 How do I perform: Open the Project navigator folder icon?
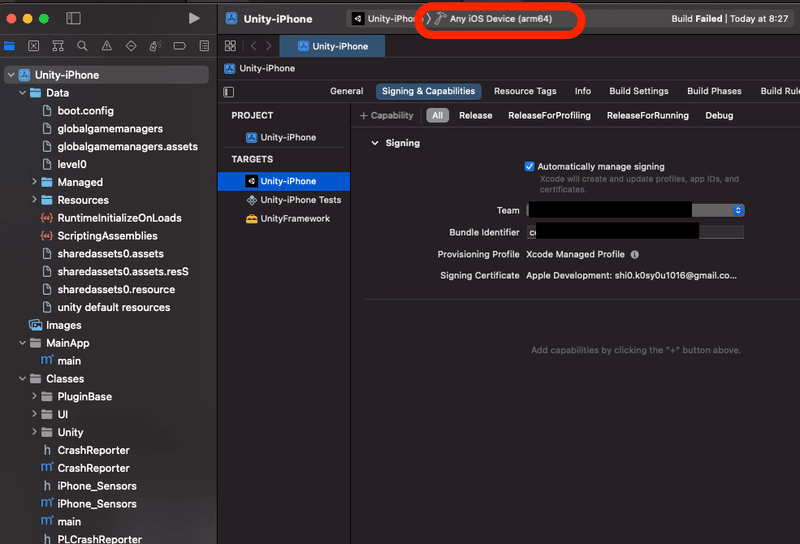click(9, 46)
